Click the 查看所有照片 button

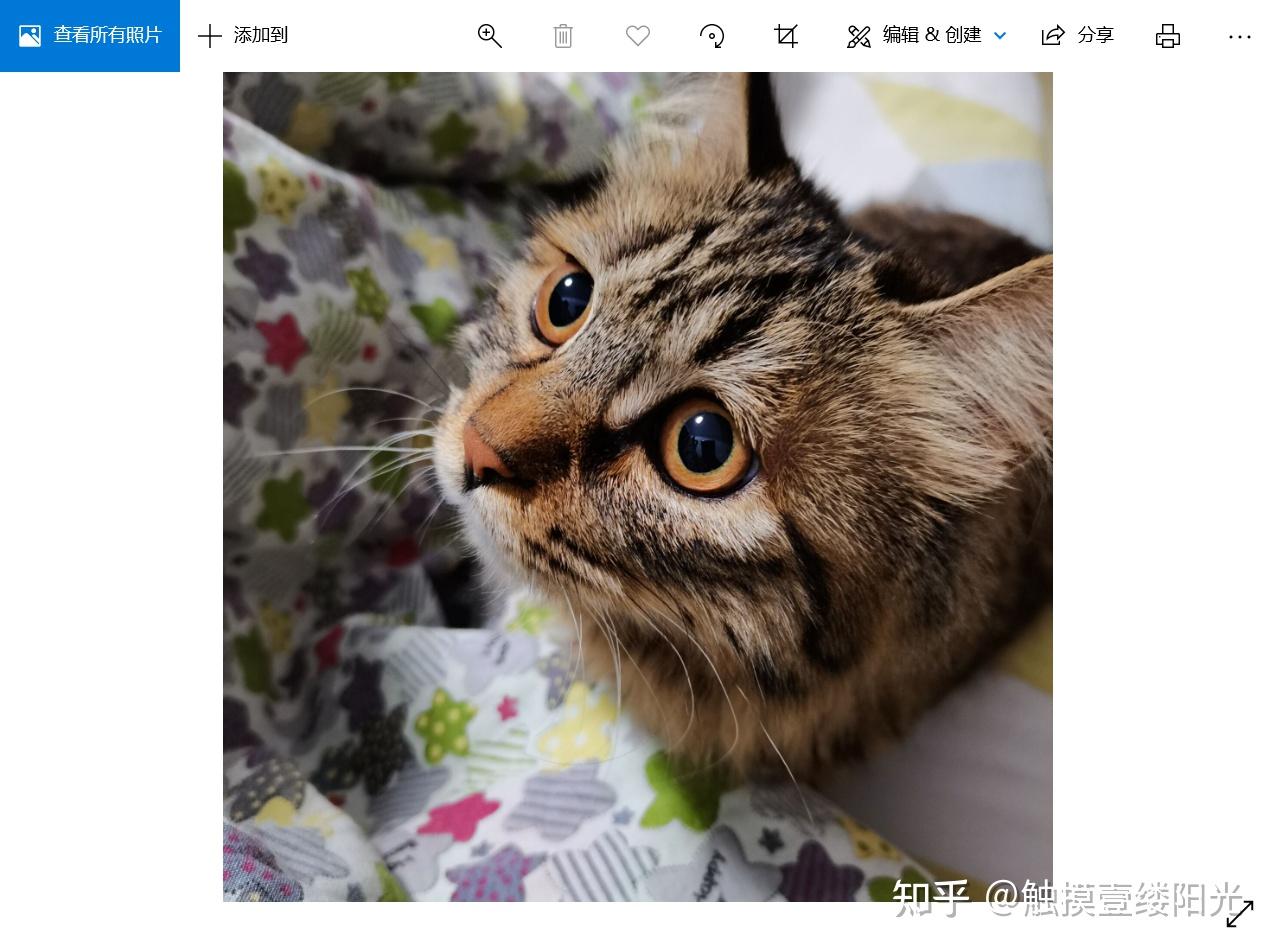tap(90, 36)
